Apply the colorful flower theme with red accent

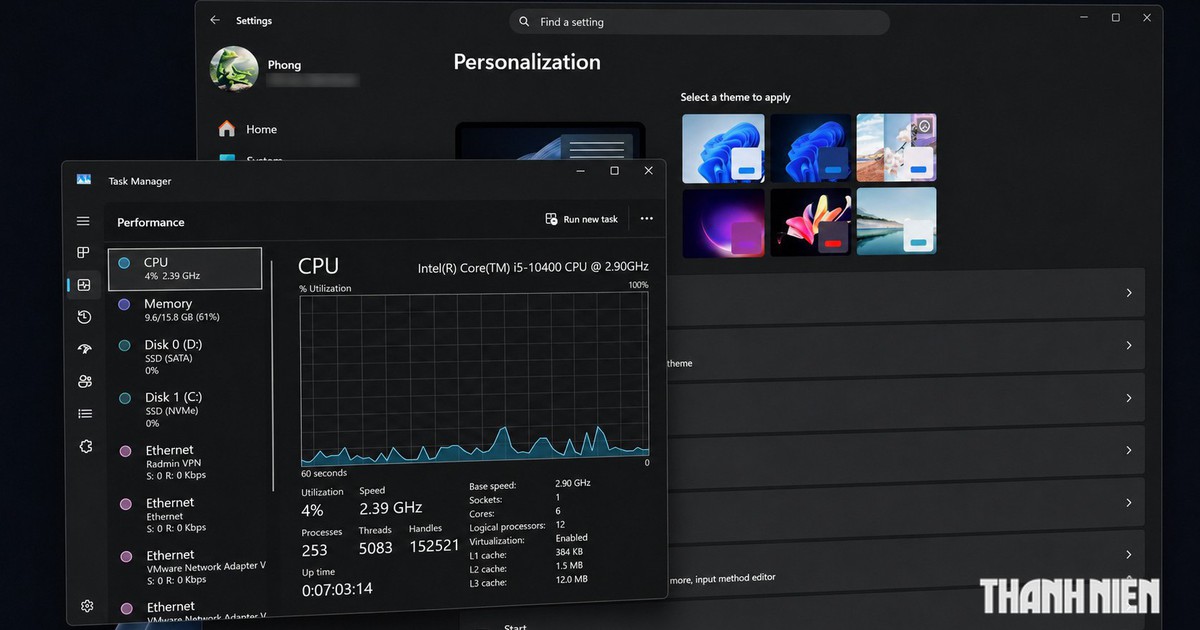811,222
